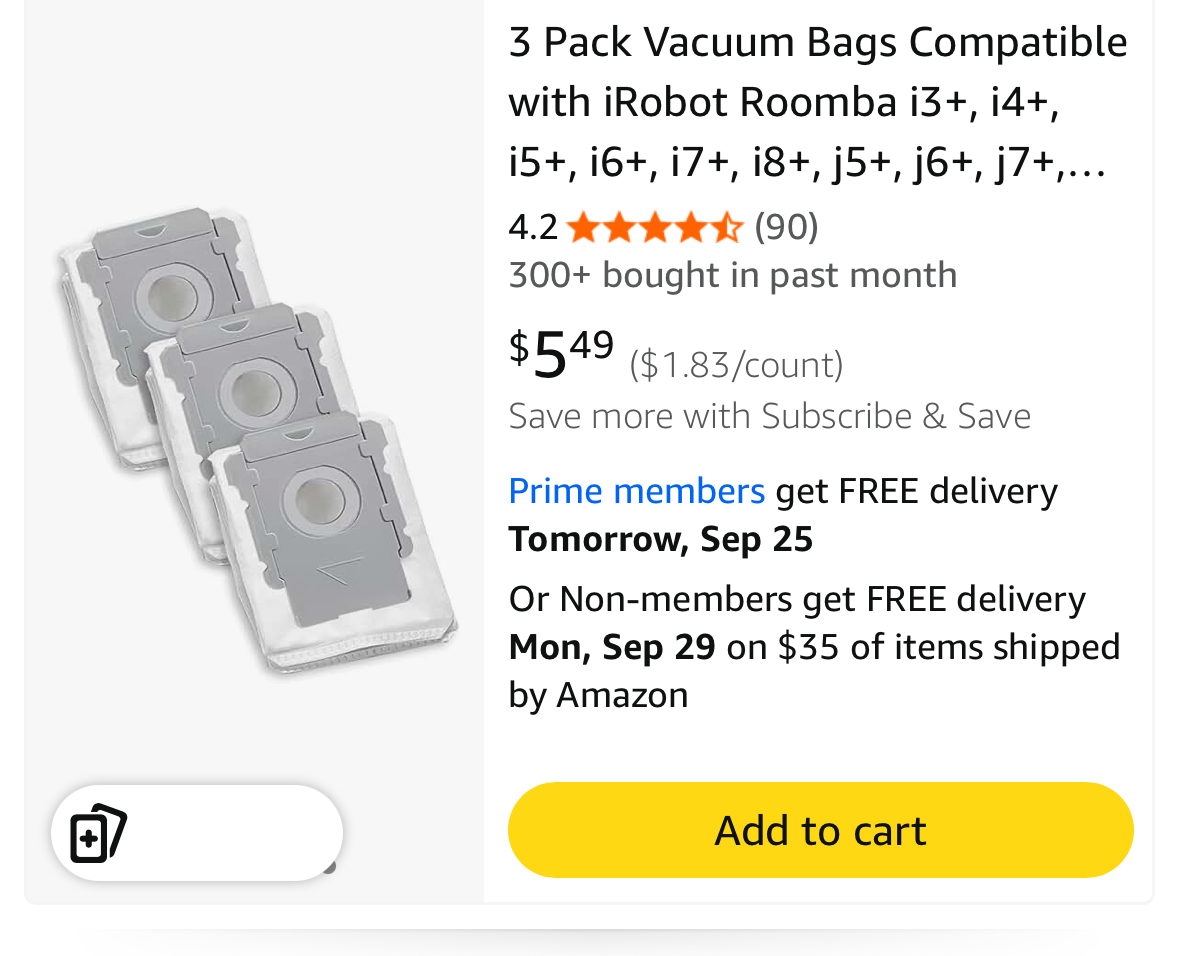Open the 3 Pack Vacuum Bags title
Image resolution: width=1179 pixels, height=956 pixels.
[x=817, y=102]
